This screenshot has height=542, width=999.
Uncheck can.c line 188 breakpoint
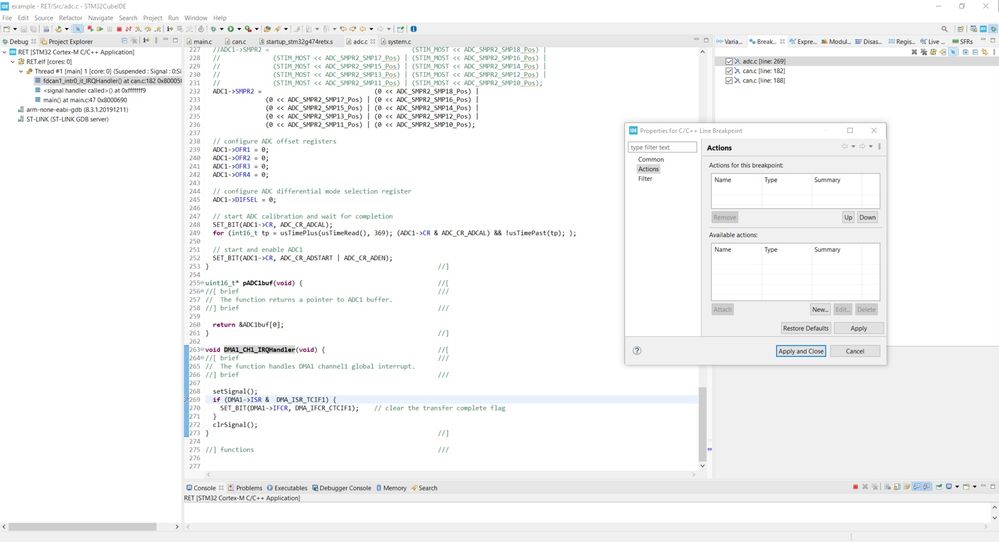coord(729,80)
